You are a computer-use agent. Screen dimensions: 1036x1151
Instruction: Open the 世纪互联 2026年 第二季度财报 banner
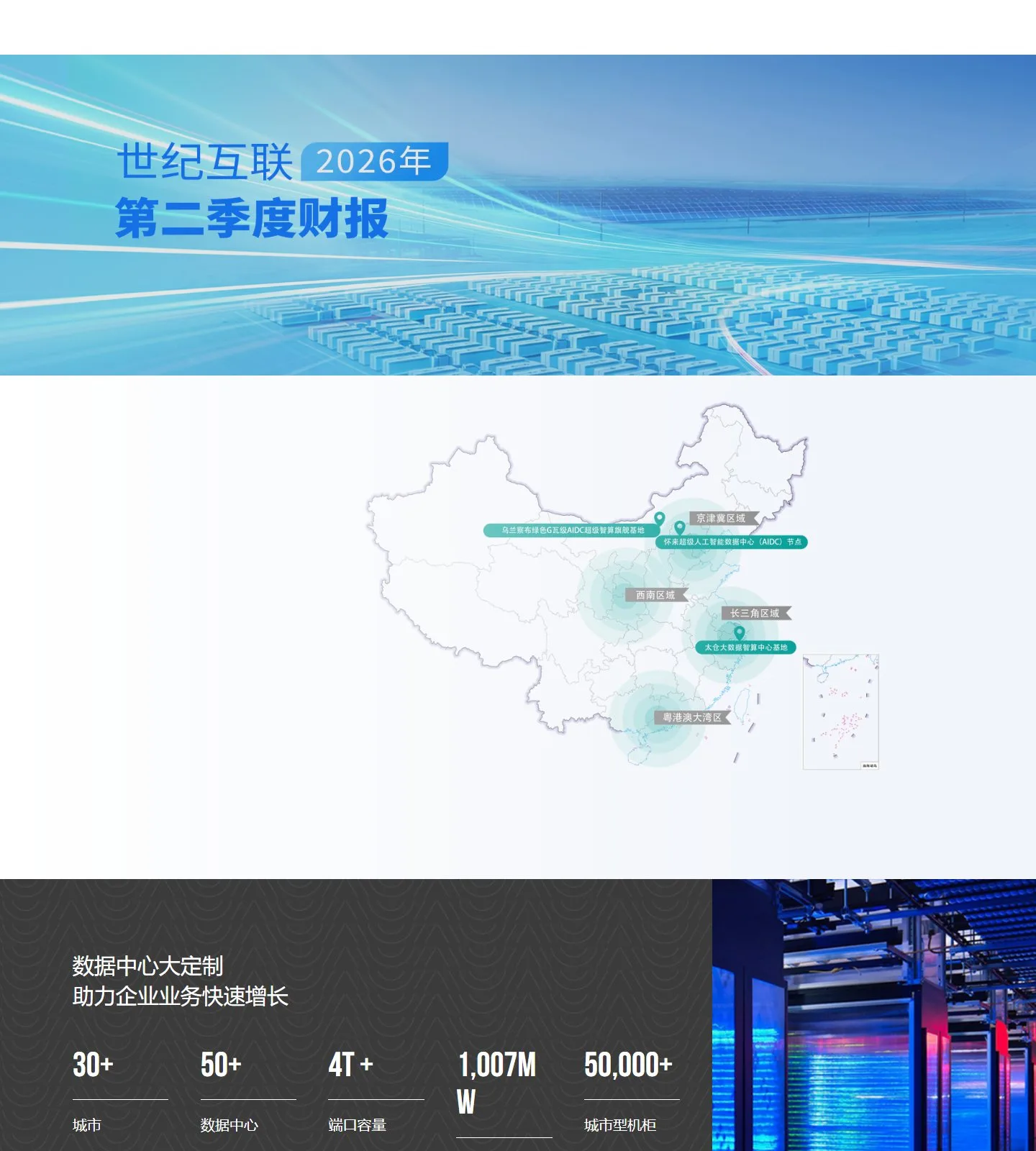tap(518, 215)
